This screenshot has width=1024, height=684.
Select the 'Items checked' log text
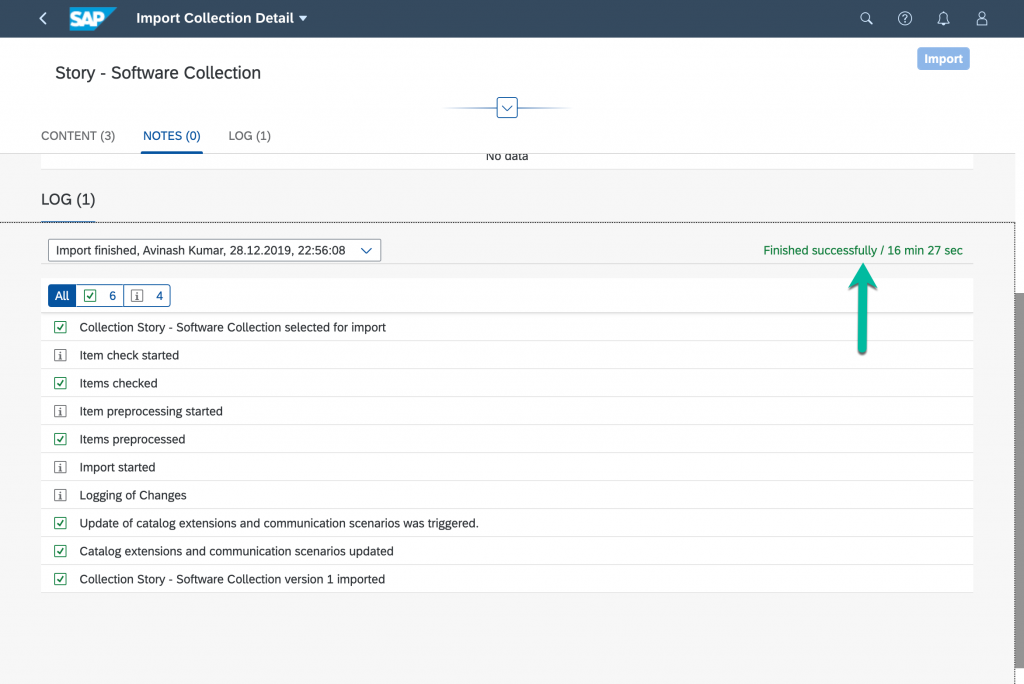pyautogui.click(x=118, y=383)
